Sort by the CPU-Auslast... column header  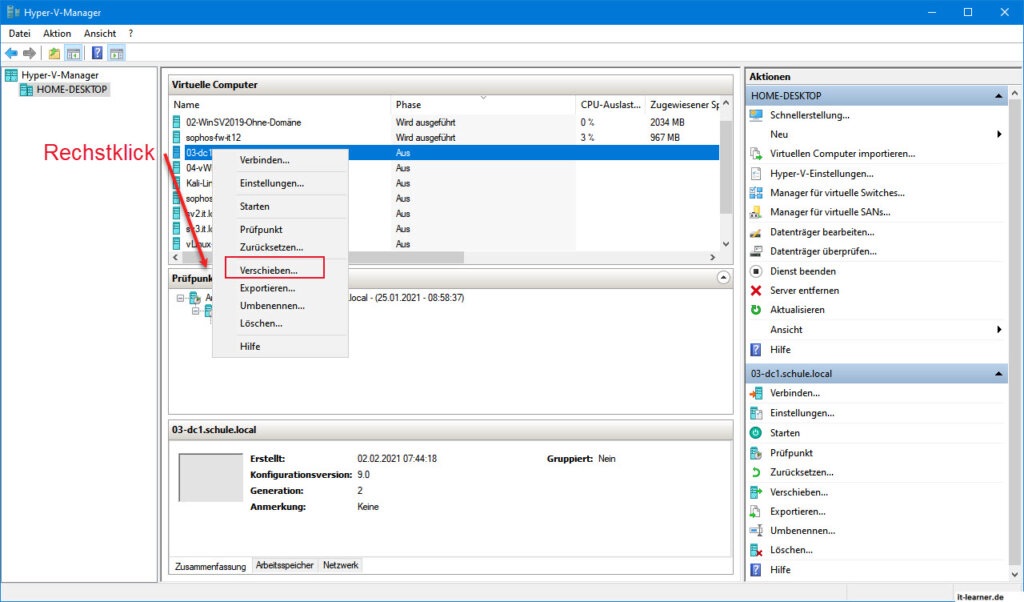click(611, 104)
